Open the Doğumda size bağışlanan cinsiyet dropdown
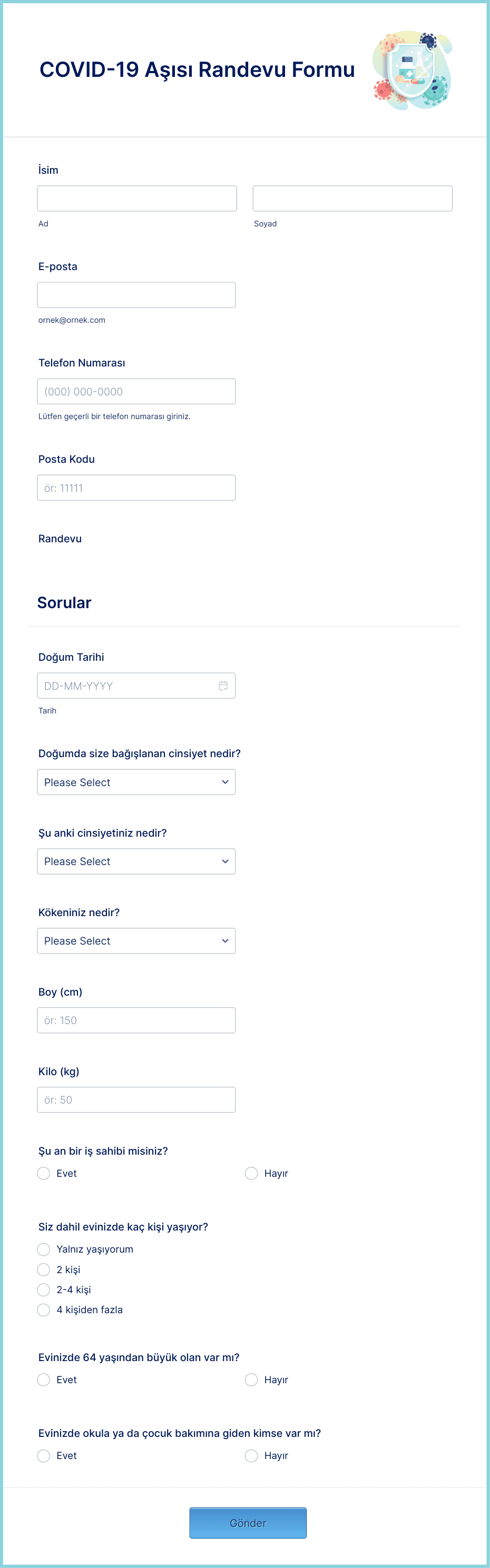 [x=136, y=782]
